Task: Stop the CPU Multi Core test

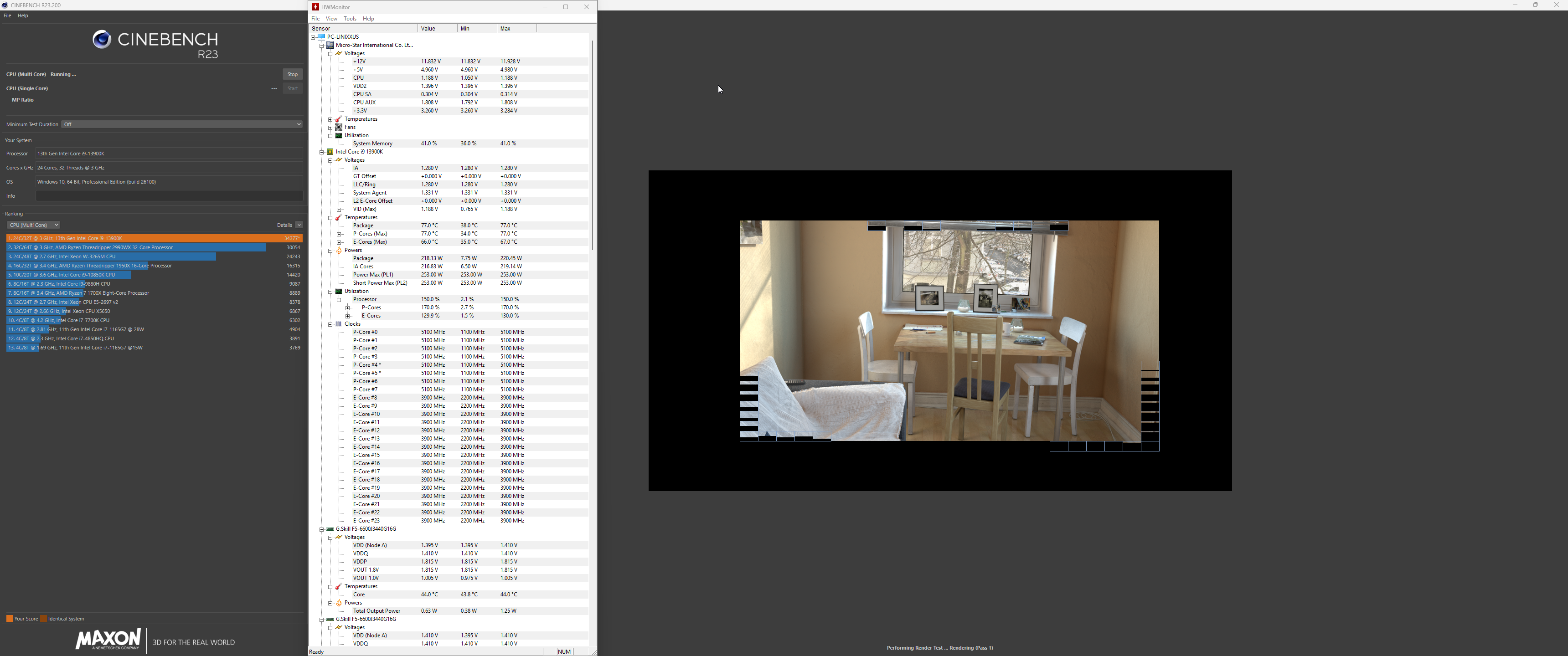Action: (292, 74)
